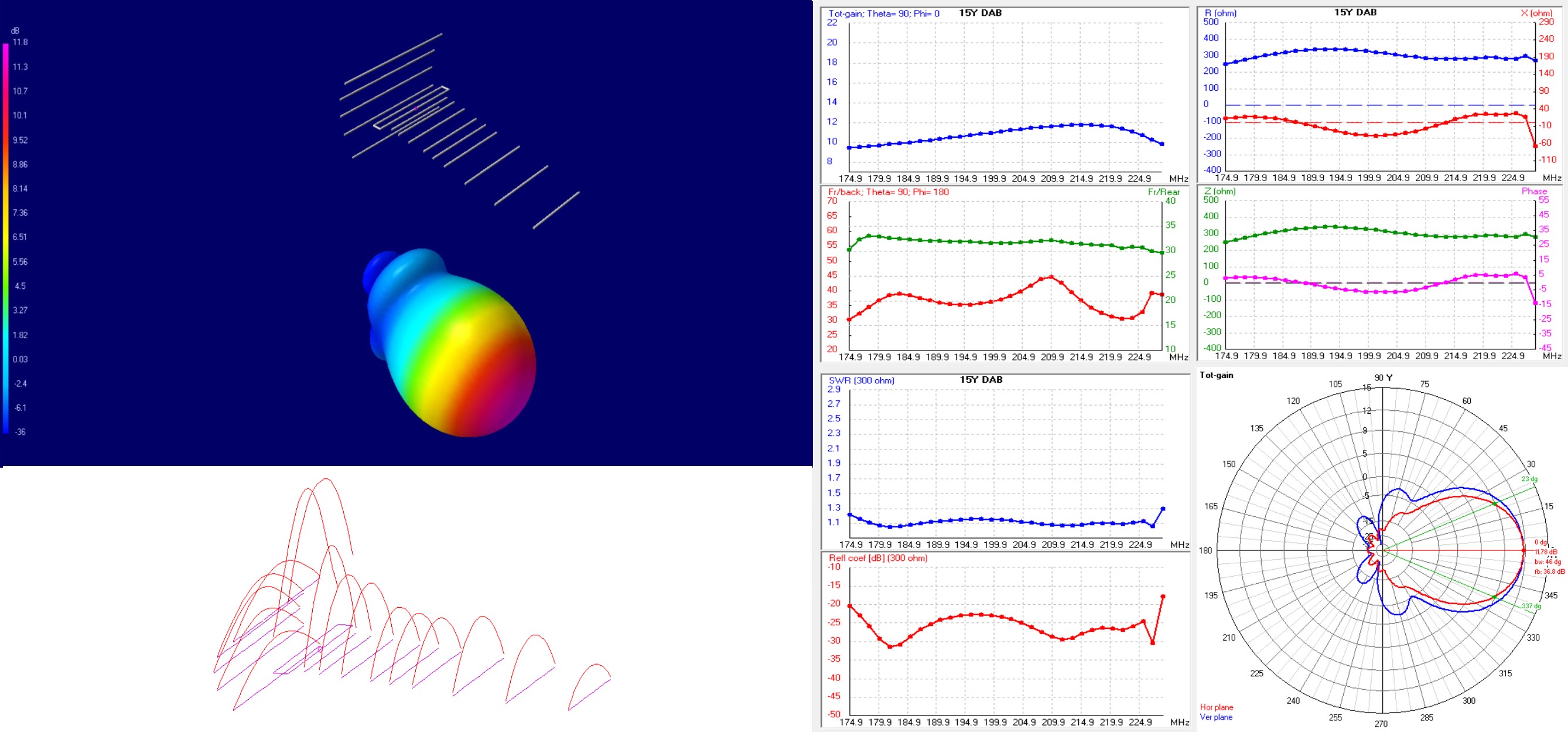Screen dimensions: 1568x732
Task: Click the peak of the red Fr/back curve near 209.9 MHz
Action: point(1050,277)
